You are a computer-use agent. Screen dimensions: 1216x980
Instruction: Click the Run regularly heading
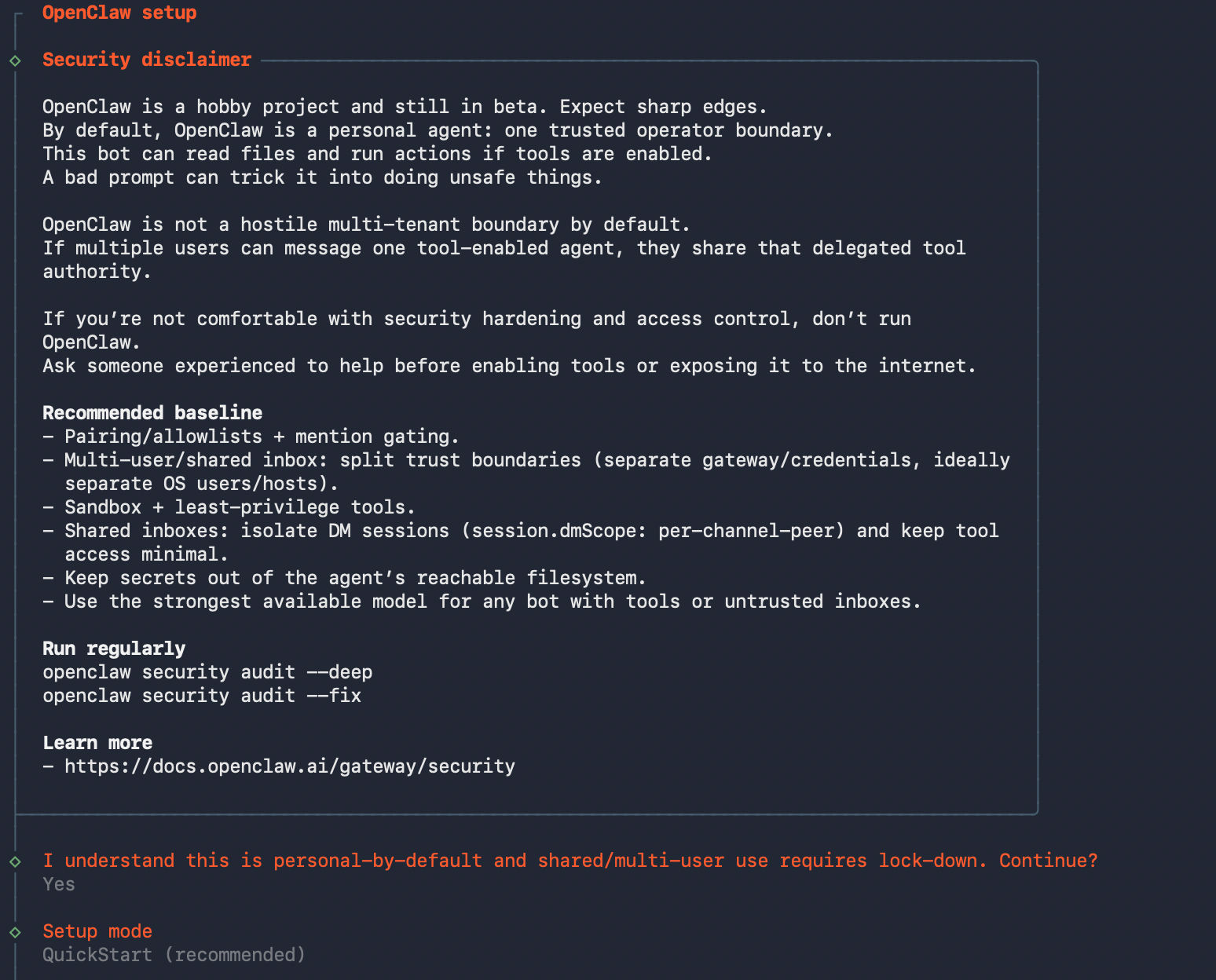click(x=114, y=649)
